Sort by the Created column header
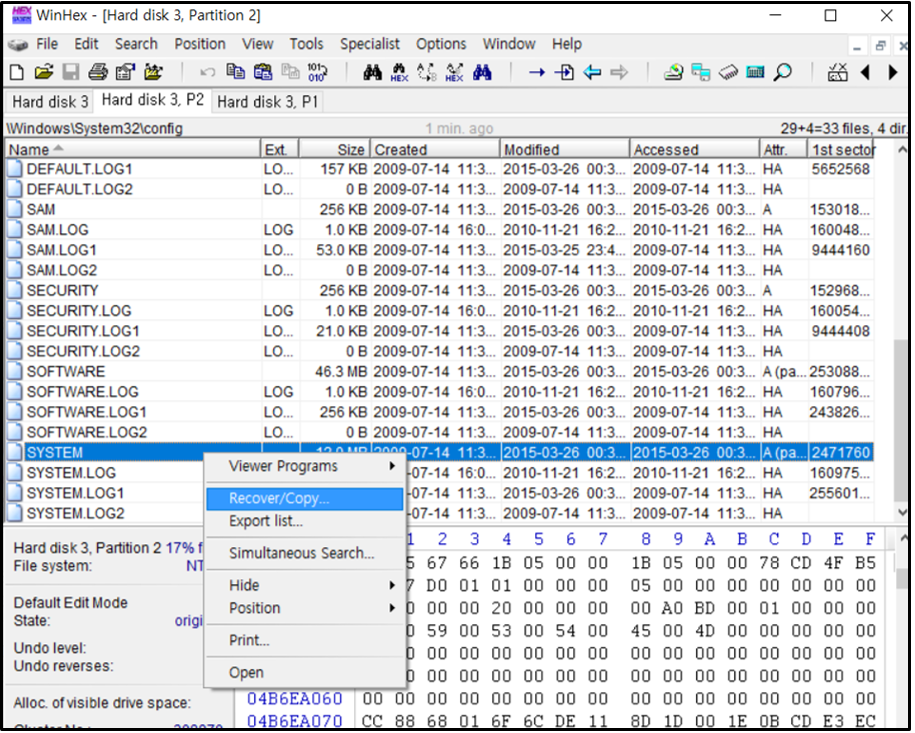The image size is (915, 733). 435,150
